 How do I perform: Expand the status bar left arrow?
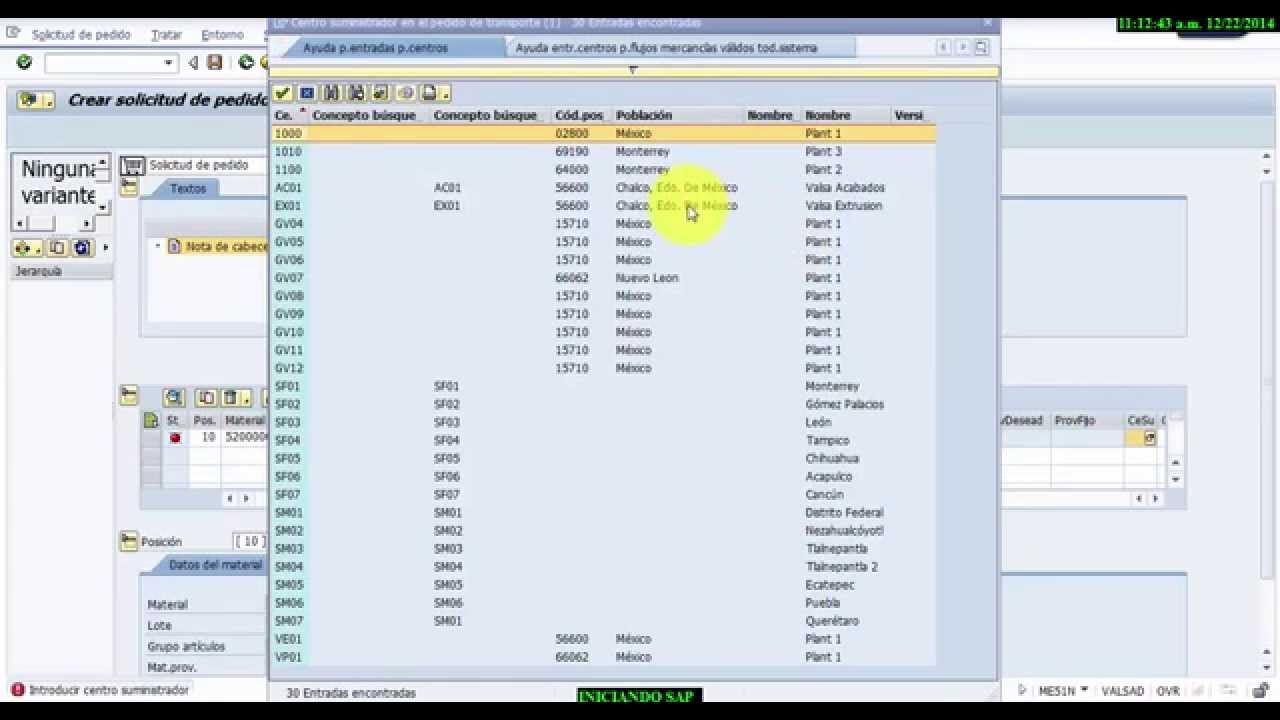(1022, 690)
